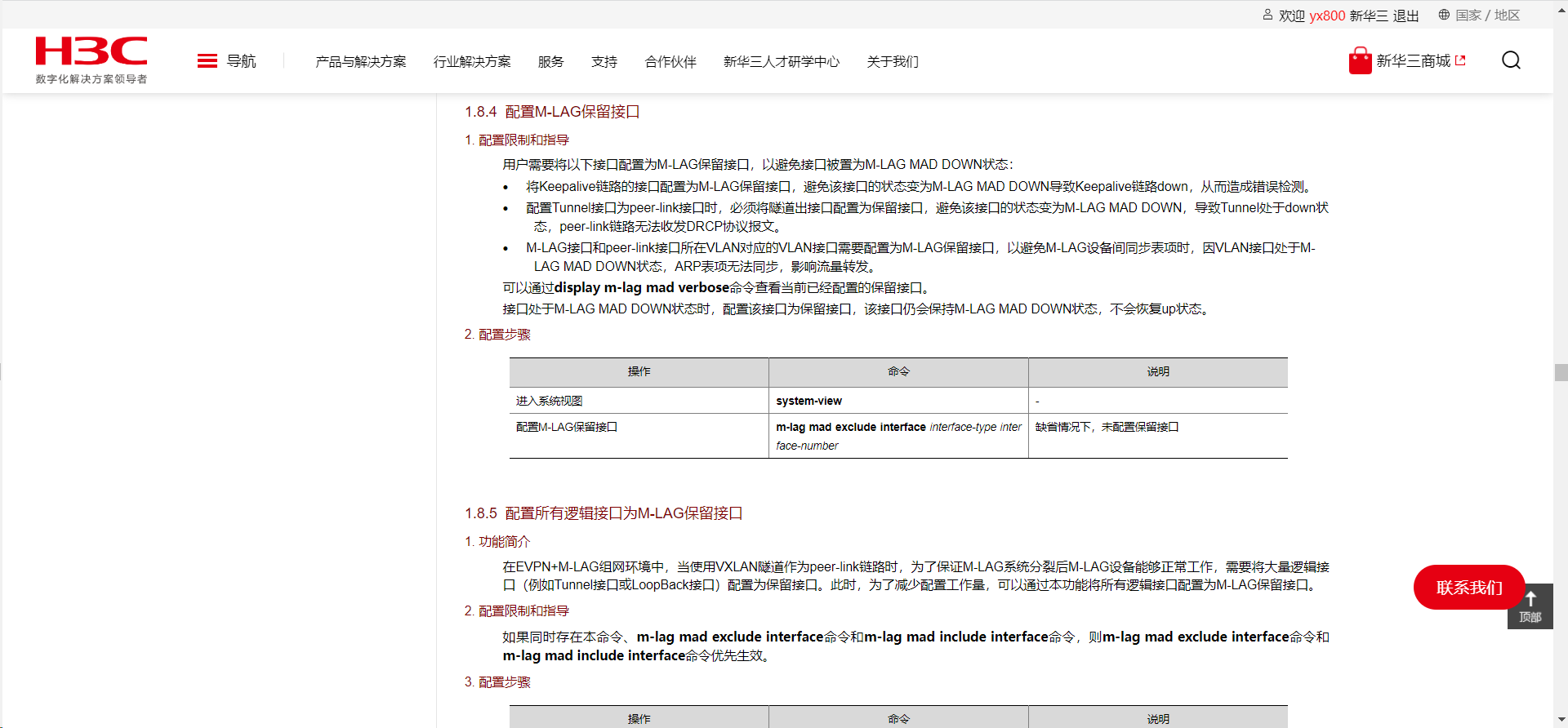1568x728 pixels.
Task: Open the 行业解决方案 menu
Action: 472,62
